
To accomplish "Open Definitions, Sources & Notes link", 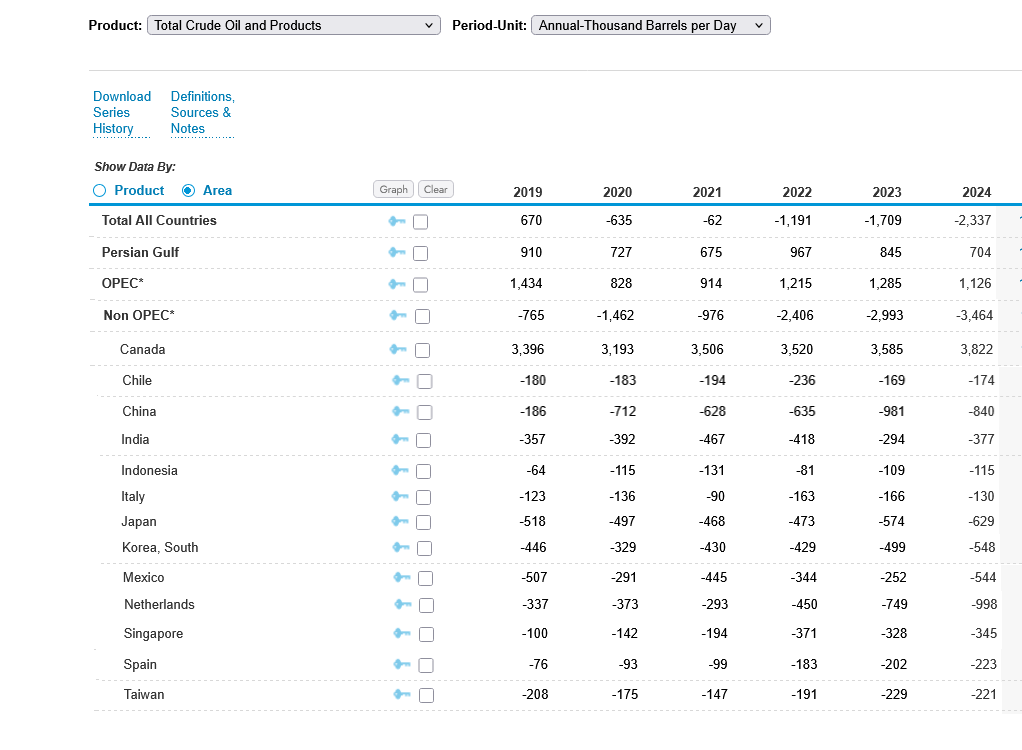I will pos(202,112).
